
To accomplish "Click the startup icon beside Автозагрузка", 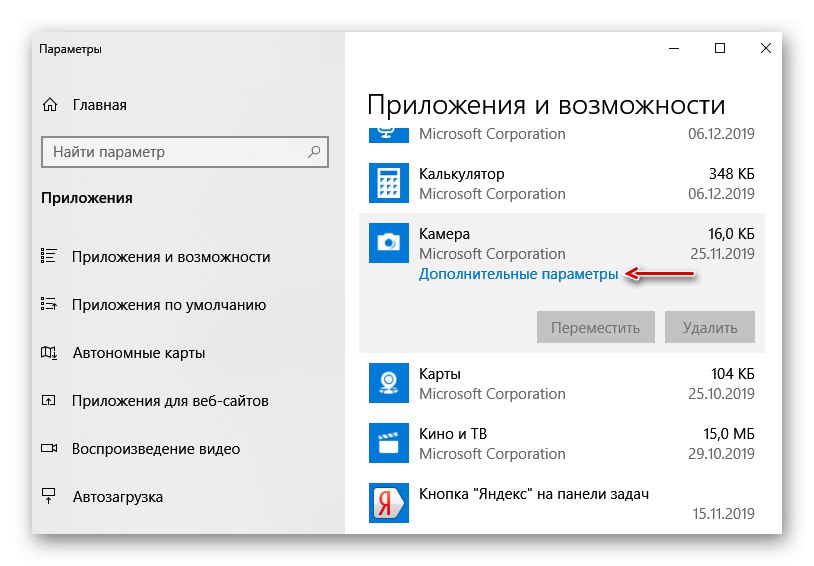I will [49, 496].
